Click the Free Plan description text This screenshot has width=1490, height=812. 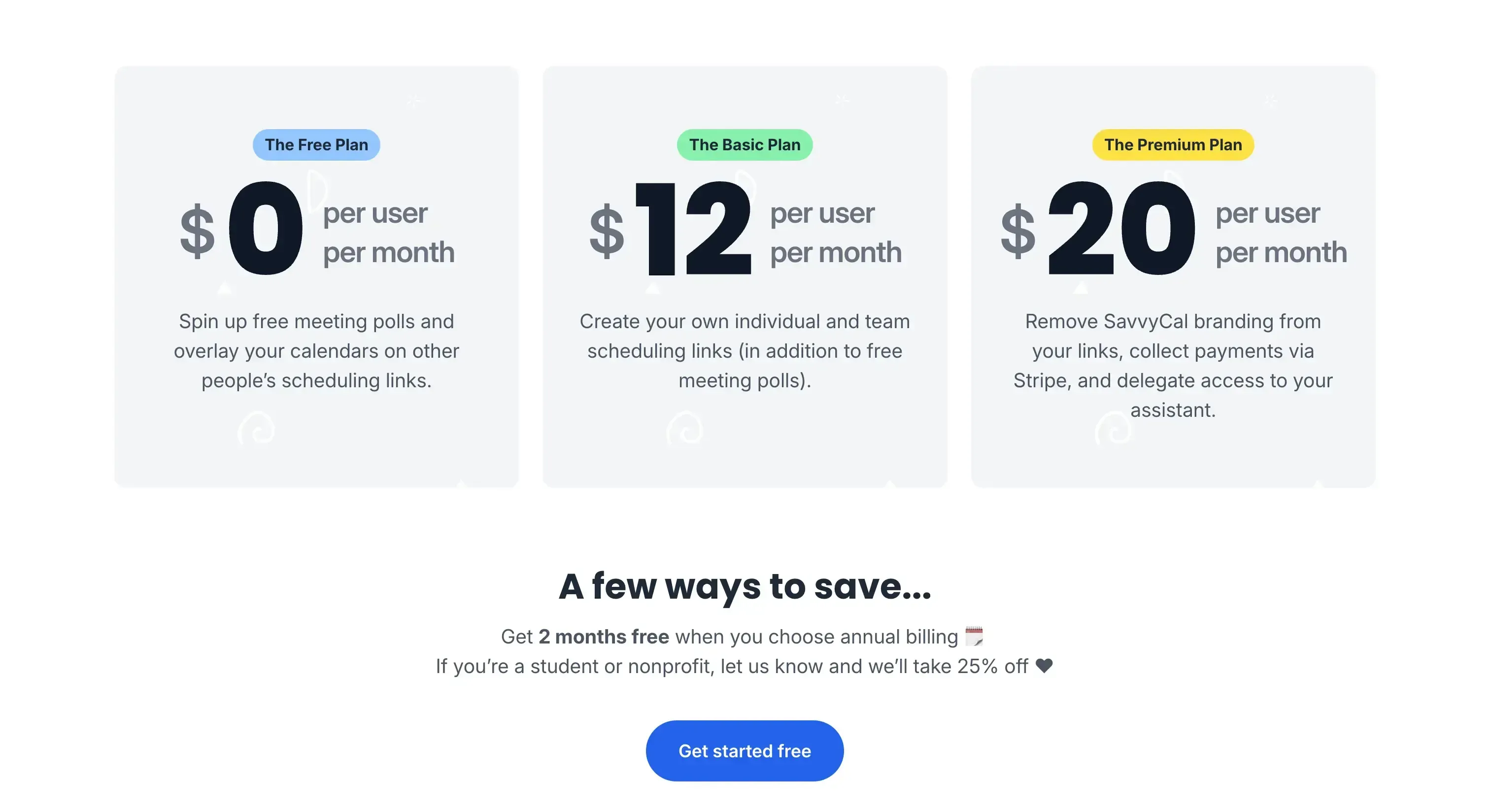(316, 350)
